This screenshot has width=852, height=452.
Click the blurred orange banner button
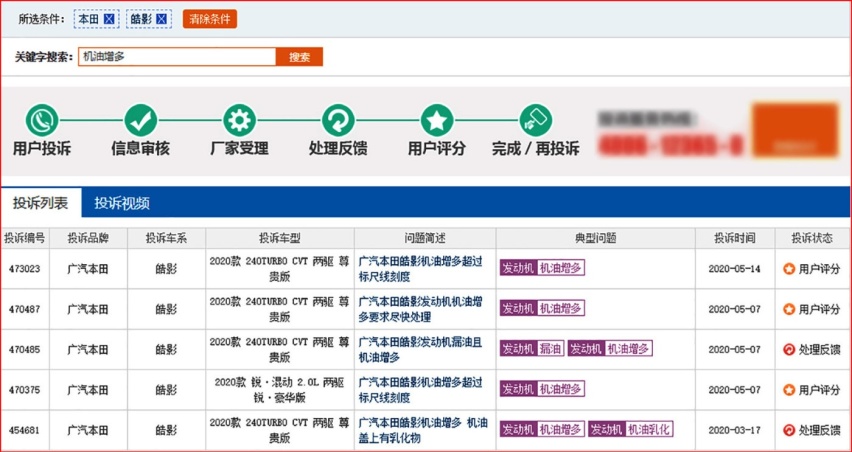click(795, 129)
